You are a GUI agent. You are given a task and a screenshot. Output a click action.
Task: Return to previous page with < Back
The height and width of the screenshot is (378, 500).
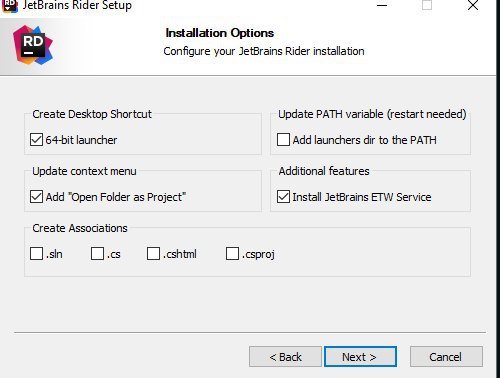tap(285, 357)
